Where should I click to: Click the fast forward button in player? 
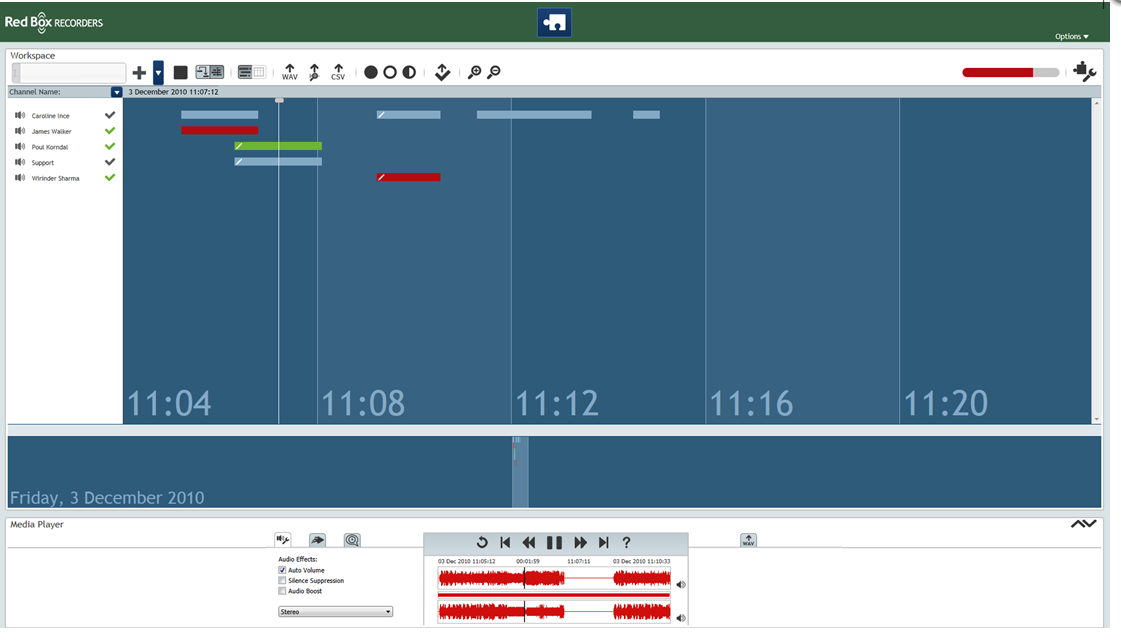point(580,543)
